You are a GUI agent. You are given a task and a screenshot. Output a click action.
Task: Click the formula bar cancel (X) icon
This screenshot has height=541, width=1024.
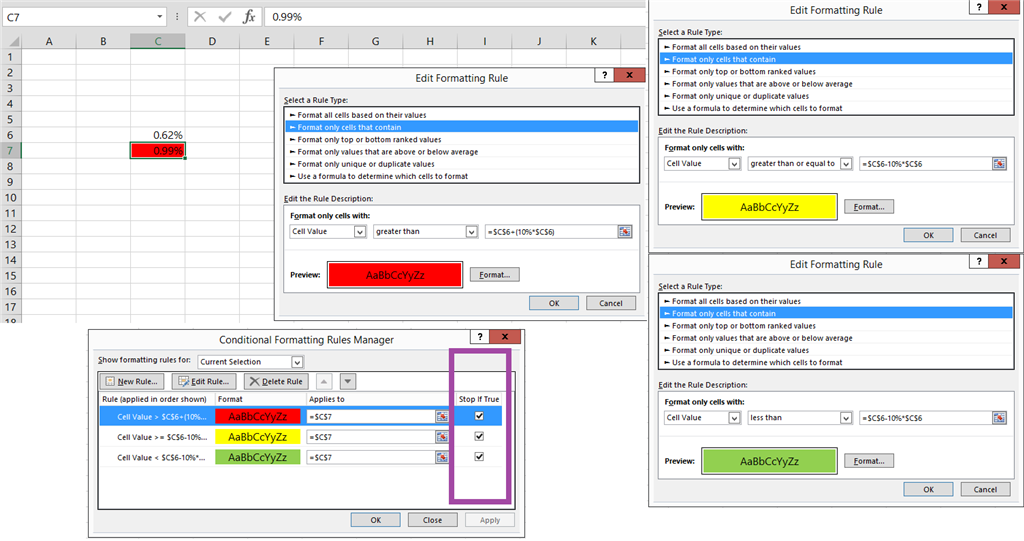[x=200, y=17]
